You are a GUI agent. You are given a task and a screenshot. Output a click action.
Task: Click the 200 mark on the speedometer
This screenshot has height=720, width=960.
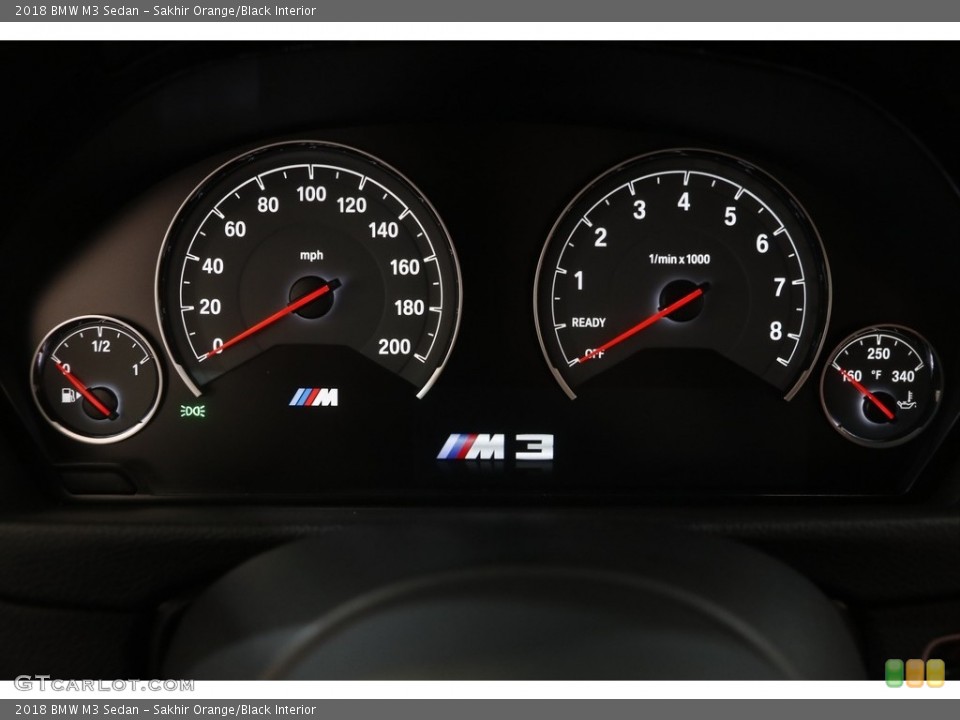point(394,347)
